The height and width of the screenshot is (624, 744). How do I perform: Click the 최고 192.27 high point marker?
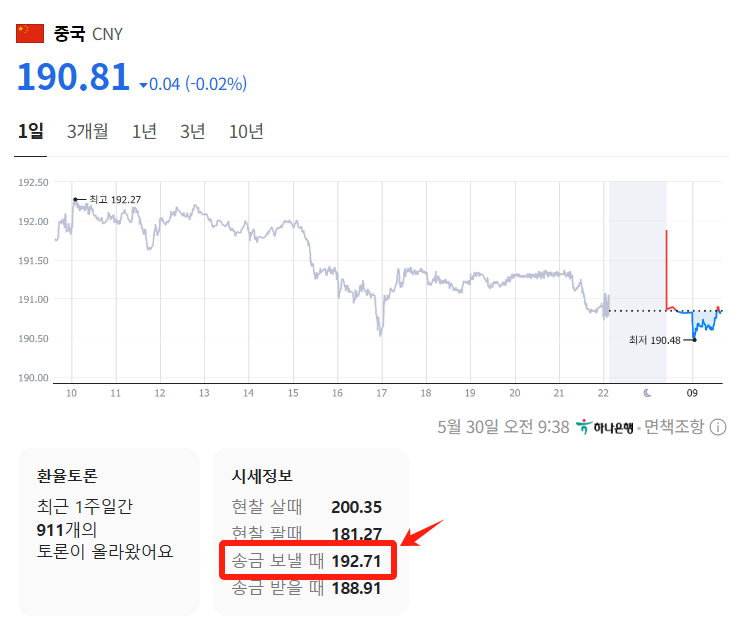[x=75, y=199]
